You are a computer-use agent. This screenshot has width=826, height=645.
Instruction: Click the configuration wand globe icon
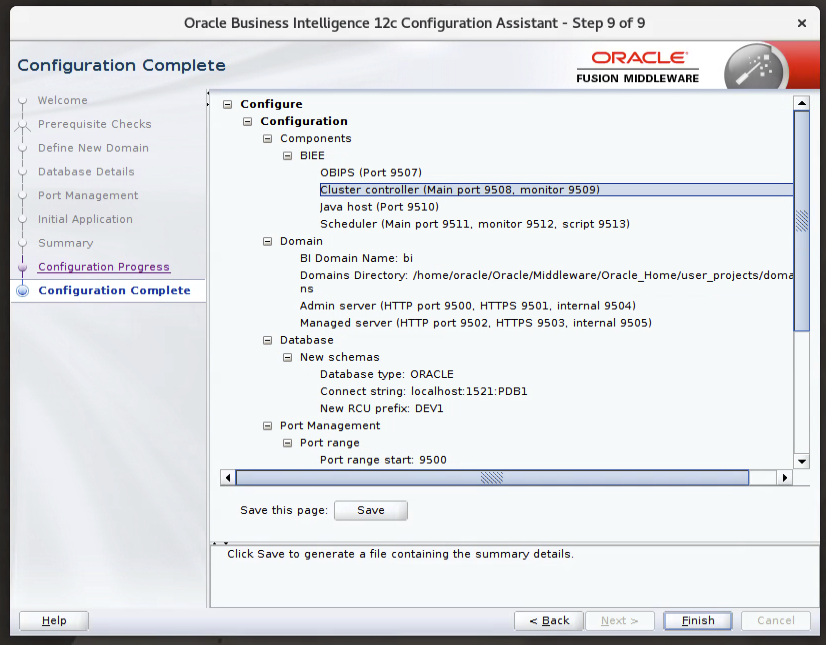[755, 67]
